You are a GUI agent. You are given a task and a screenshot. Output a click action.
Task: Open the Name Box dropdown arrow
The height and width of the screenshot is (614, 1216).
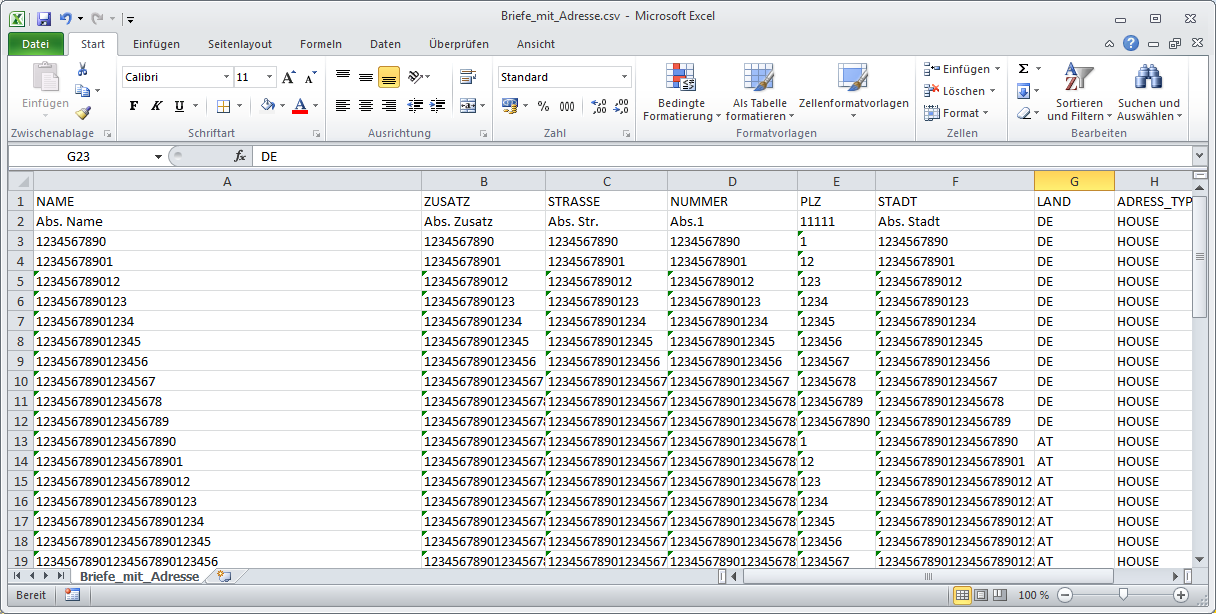click(158, 157)
